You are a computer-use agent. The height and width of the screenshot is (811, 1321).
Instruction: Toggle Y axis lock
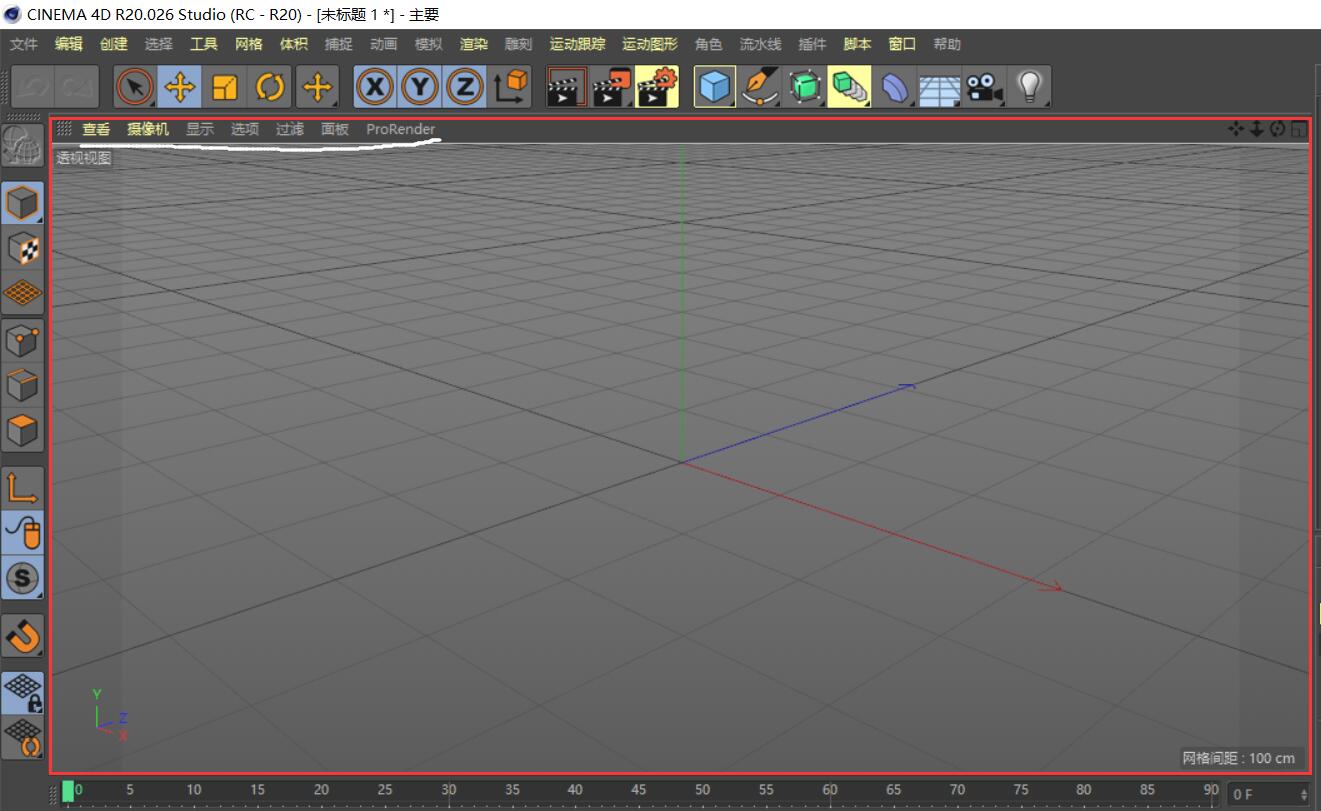420,87
